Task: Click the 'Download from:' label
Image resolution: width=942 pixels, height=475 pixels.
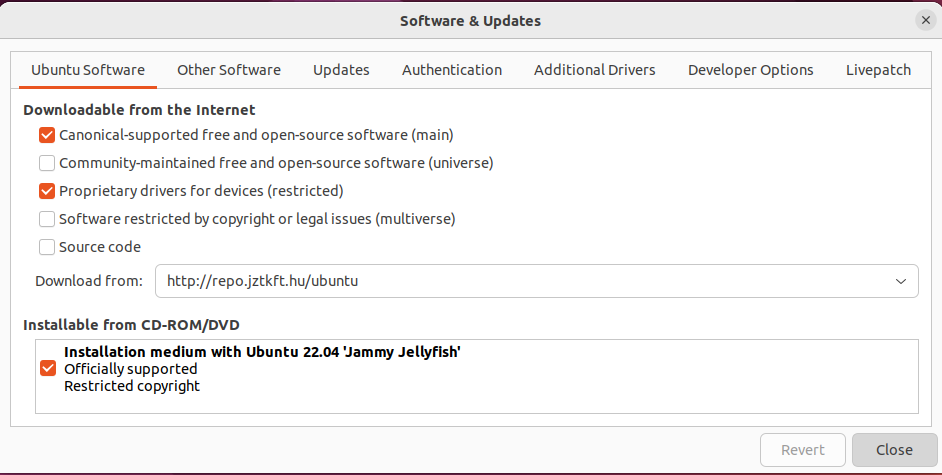Action: [x=89, y=281]
